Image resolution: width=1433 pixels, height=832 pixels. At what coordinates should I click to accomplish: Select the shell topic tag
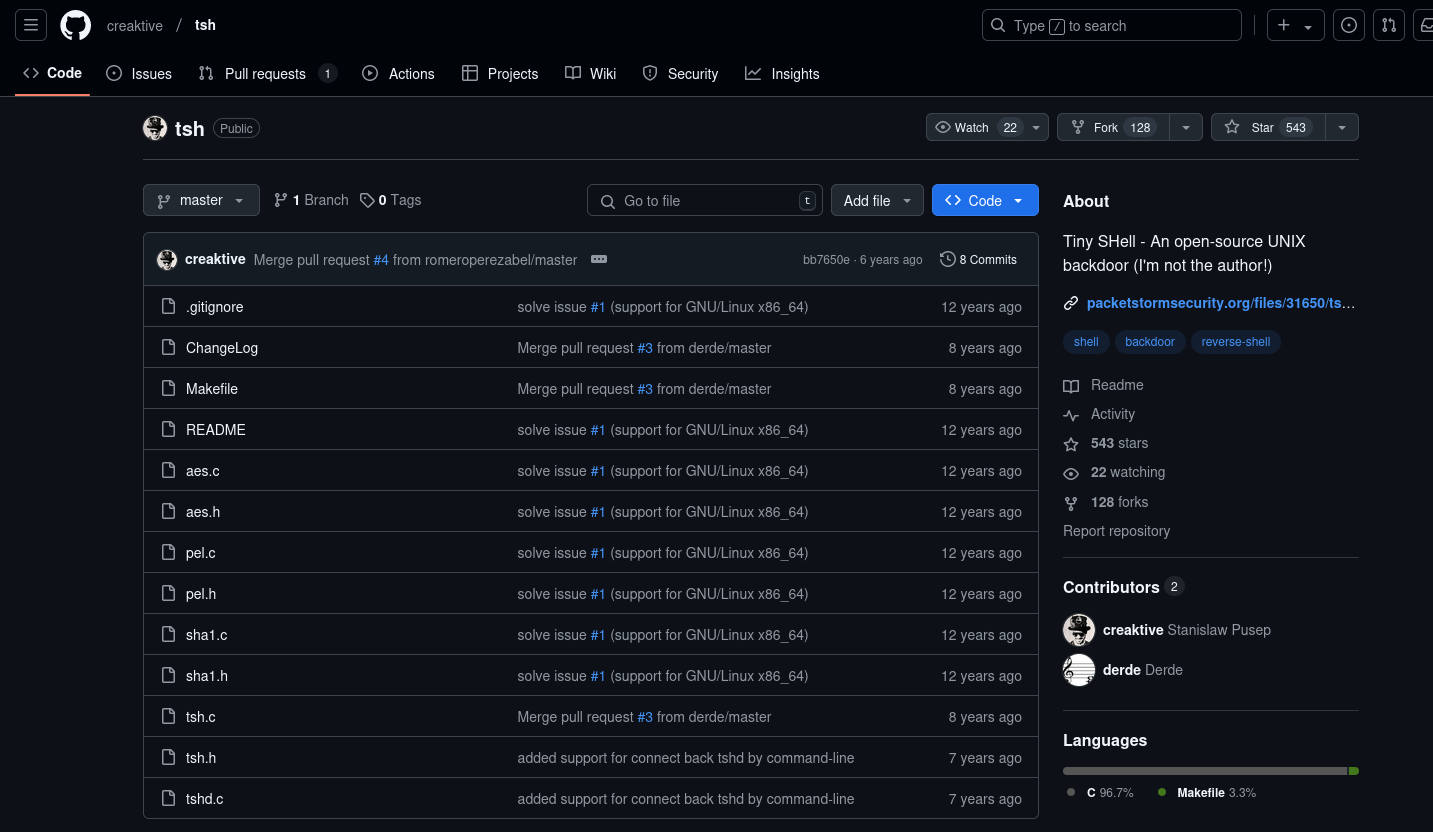1086,342
